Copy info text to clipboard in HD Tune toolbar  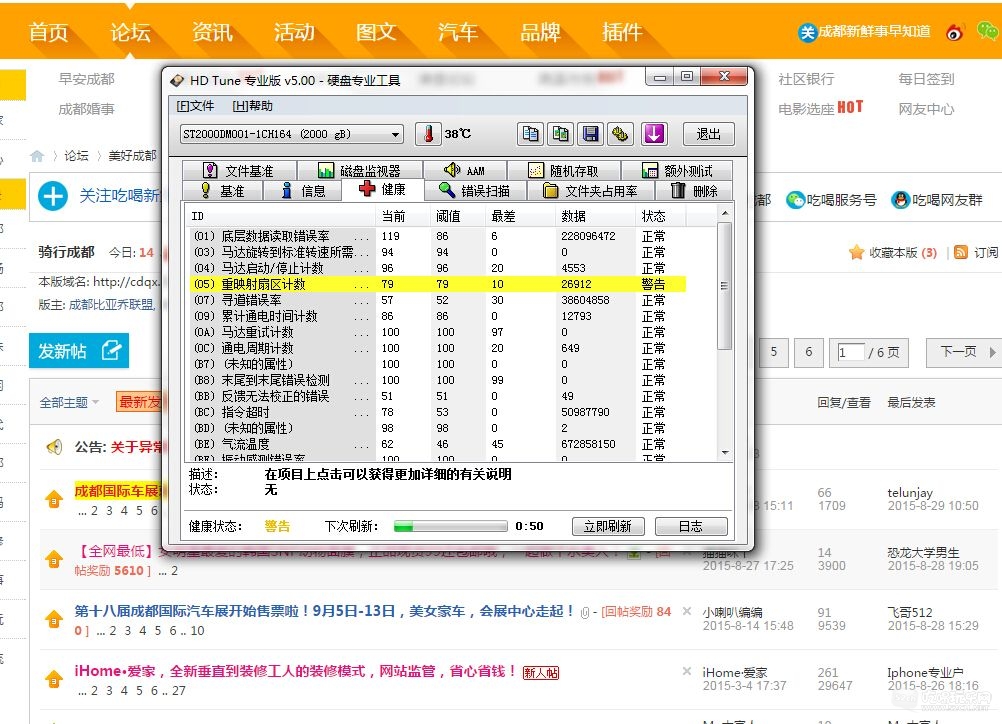pos(530,134)
